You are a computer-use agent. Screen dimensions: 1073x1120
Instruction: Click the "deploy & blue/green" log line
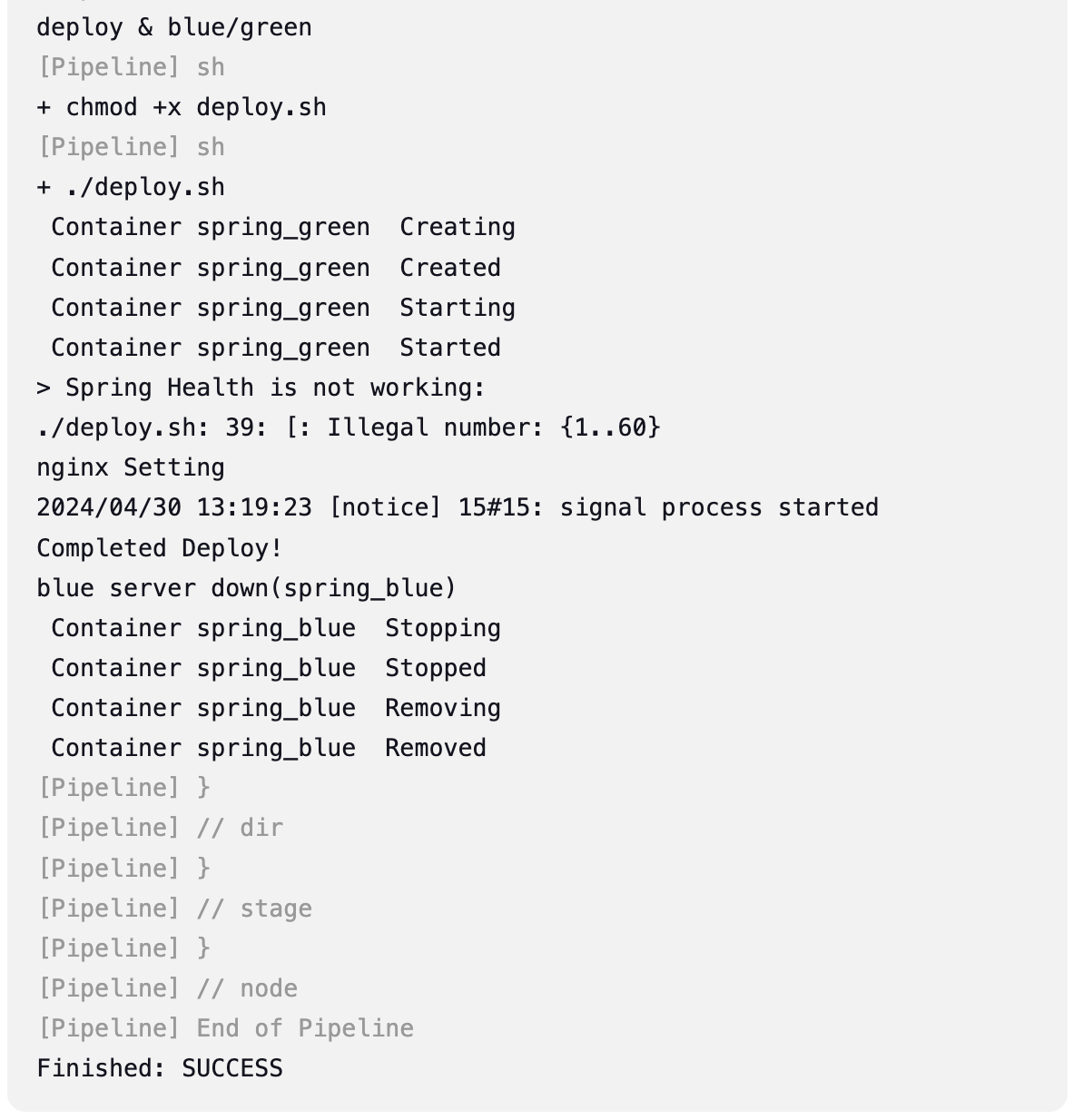tap(174, 27)
